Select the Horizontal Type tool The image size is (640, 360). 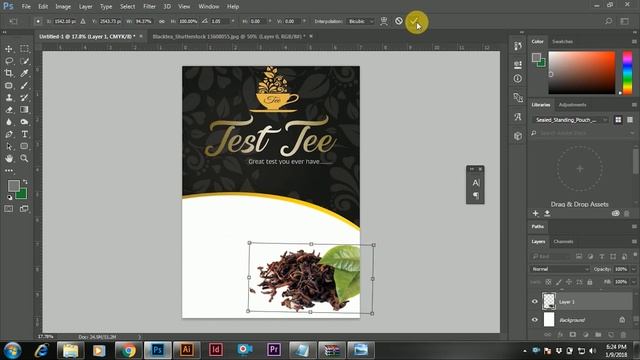(24, 134)
